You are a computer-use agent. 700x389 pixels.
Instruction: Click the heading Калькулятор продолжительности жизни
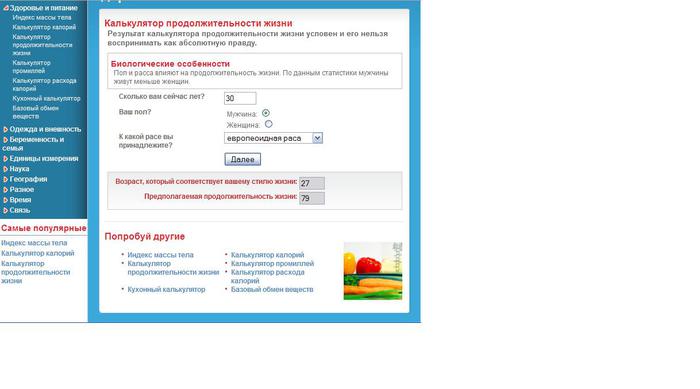[x=198, y=23]
